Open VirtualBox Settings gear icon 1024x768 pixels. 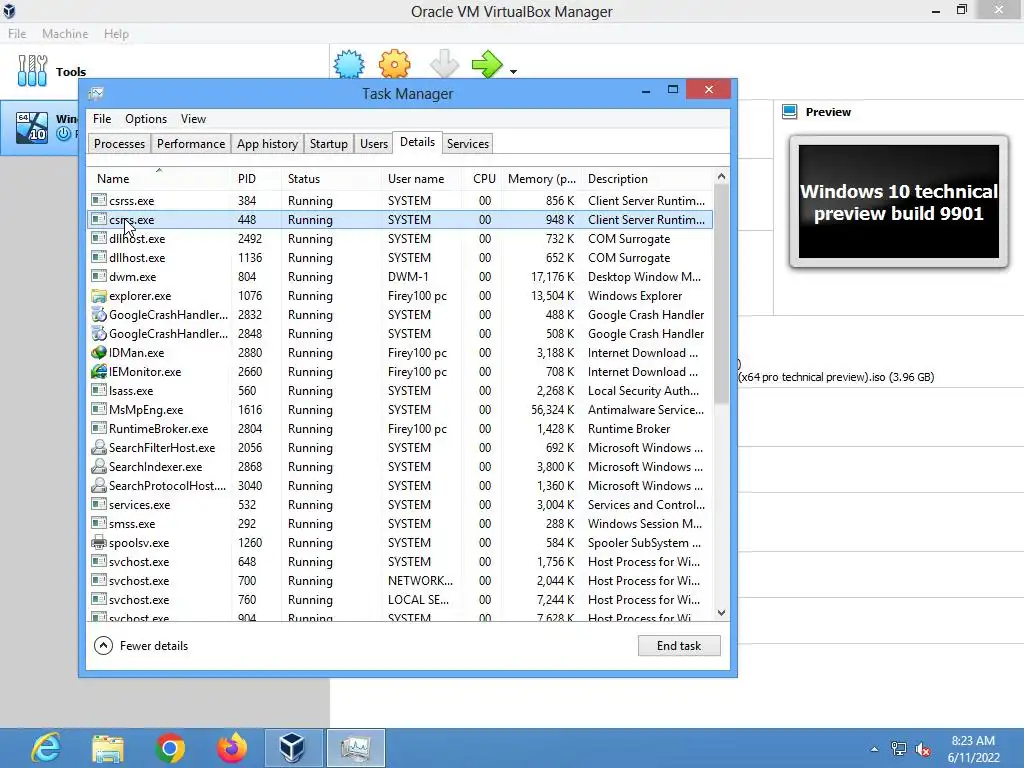394,64
